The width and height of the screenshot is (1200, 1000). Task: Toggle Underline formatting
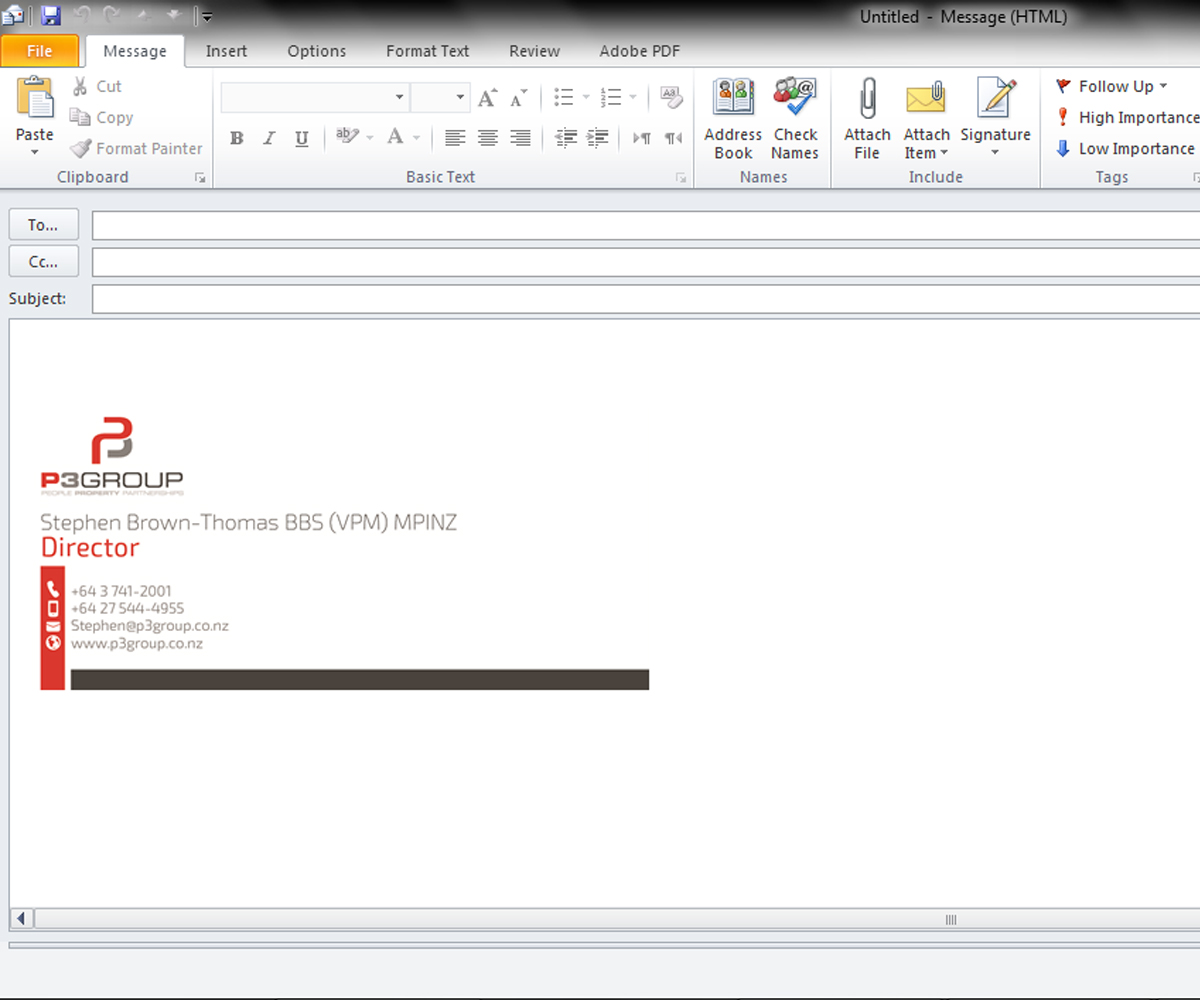click(x=302, y=138)
